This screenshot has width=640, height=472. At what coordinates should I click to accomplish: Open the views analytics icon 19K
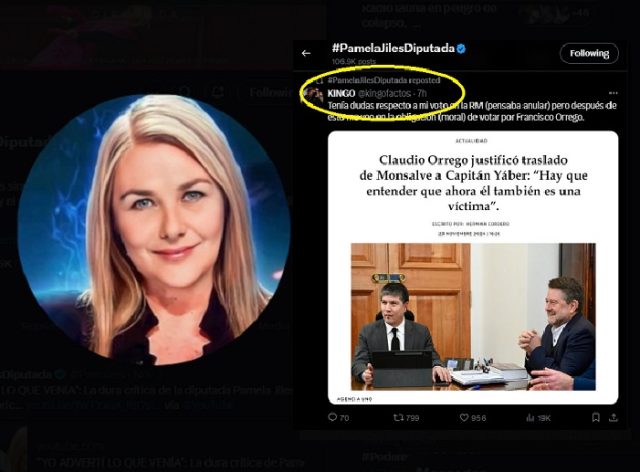538,417
